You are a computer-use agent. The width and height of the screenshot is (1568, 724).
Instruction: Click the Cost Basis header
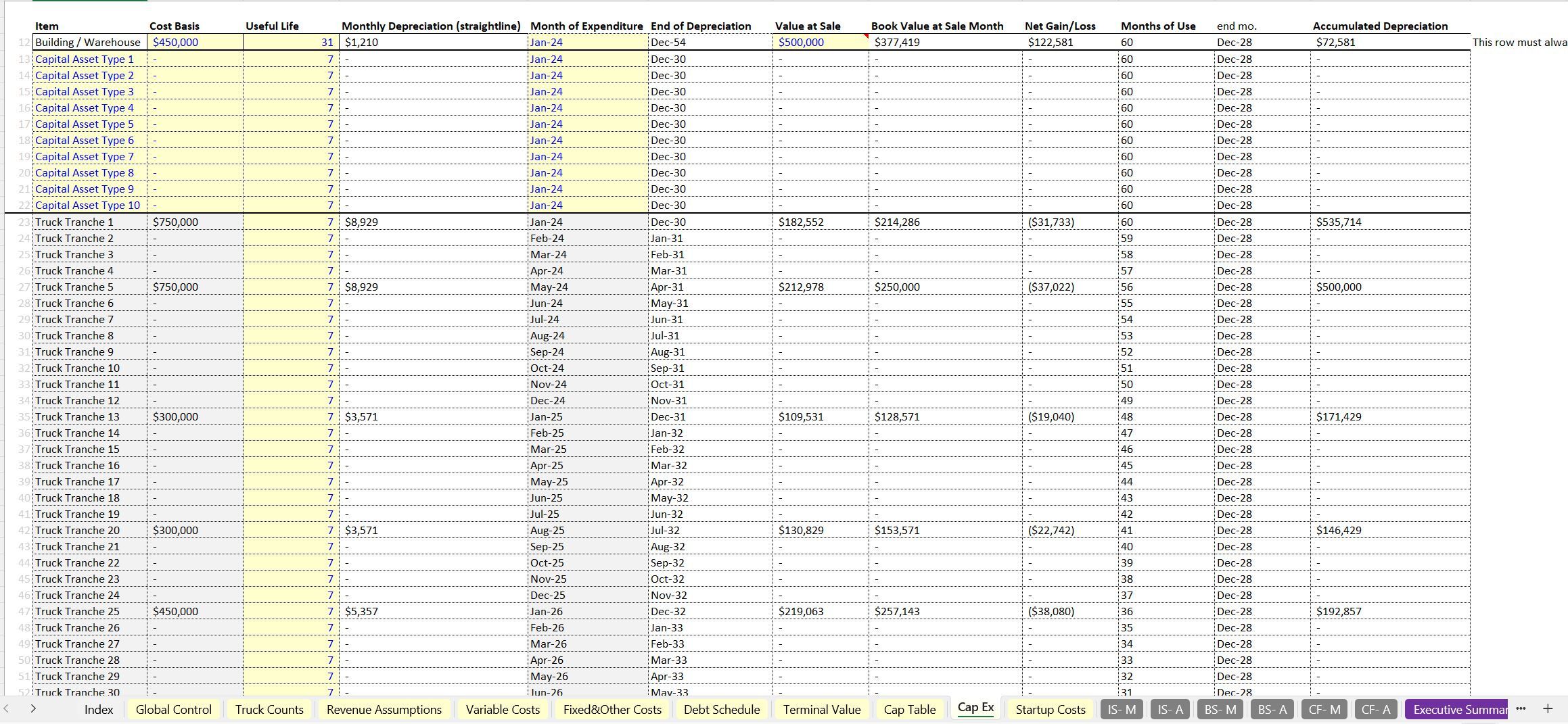point(175,26)
